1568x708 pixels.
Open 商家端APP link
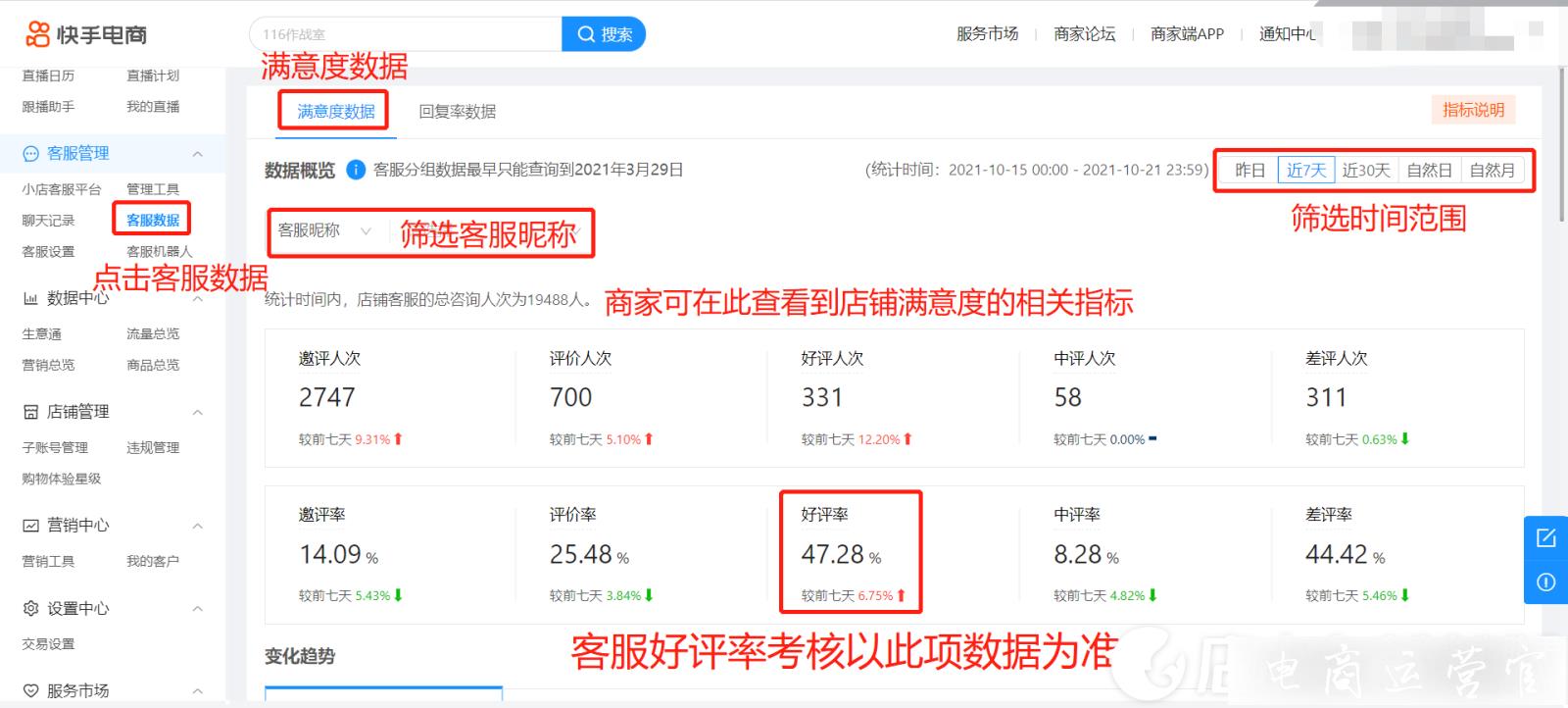coord(1187,34)
